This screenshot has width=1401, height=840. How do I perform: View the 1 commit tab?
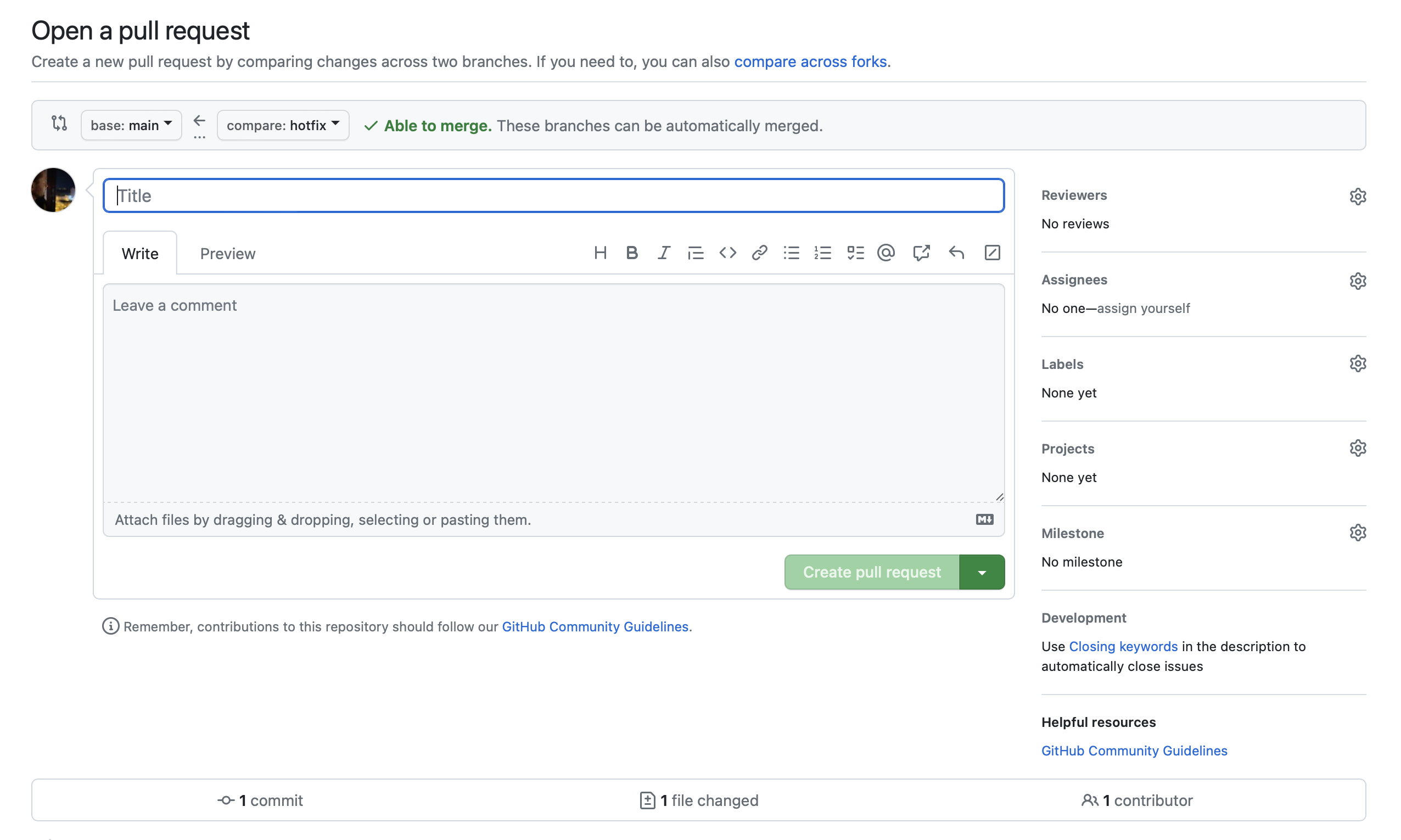(x=260, y=800)
